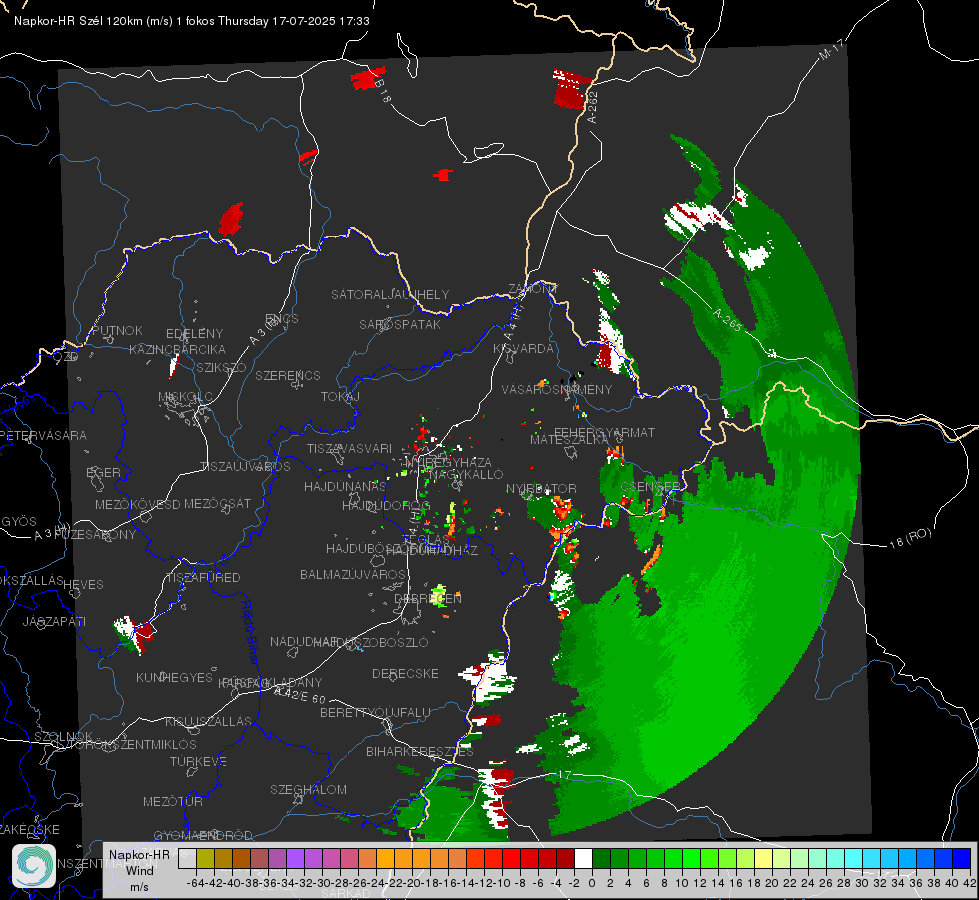Click the PÉTERVÁSÁRA town label
This screenshot has width=979, height=900.
44,435
